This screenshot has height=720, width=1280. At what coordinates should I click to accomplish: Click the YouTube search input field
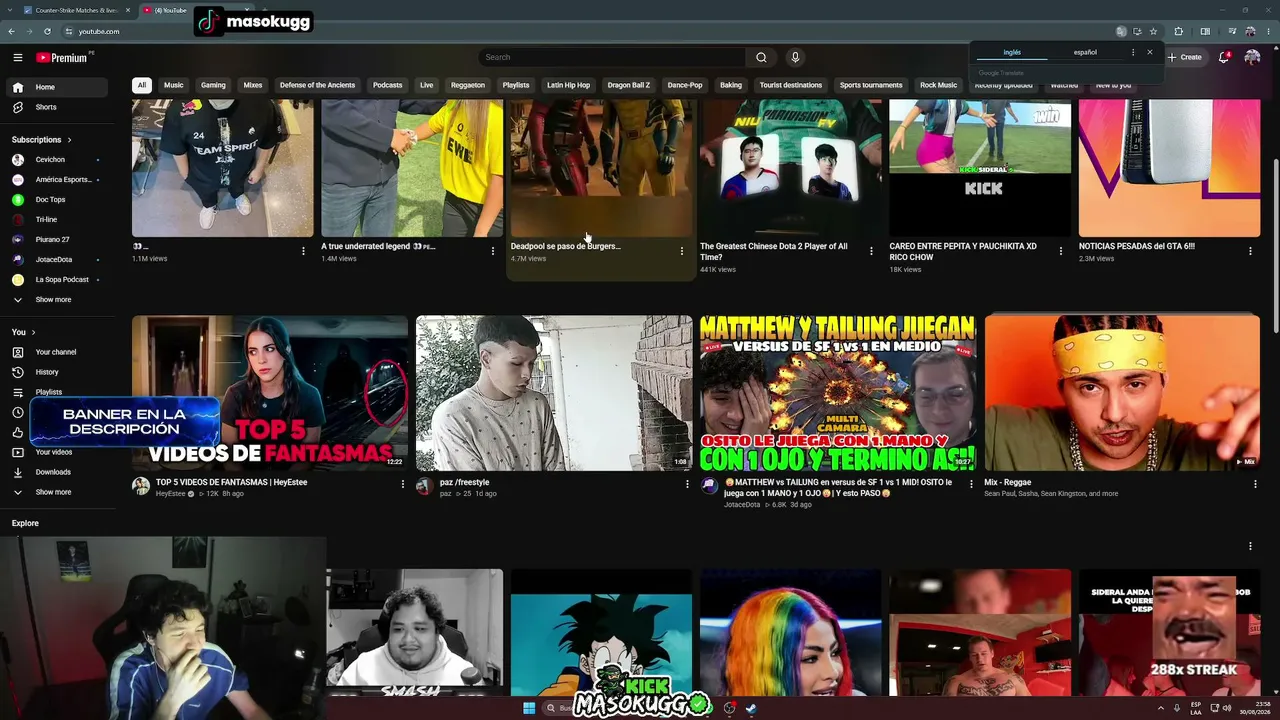(x=612, y=57)
